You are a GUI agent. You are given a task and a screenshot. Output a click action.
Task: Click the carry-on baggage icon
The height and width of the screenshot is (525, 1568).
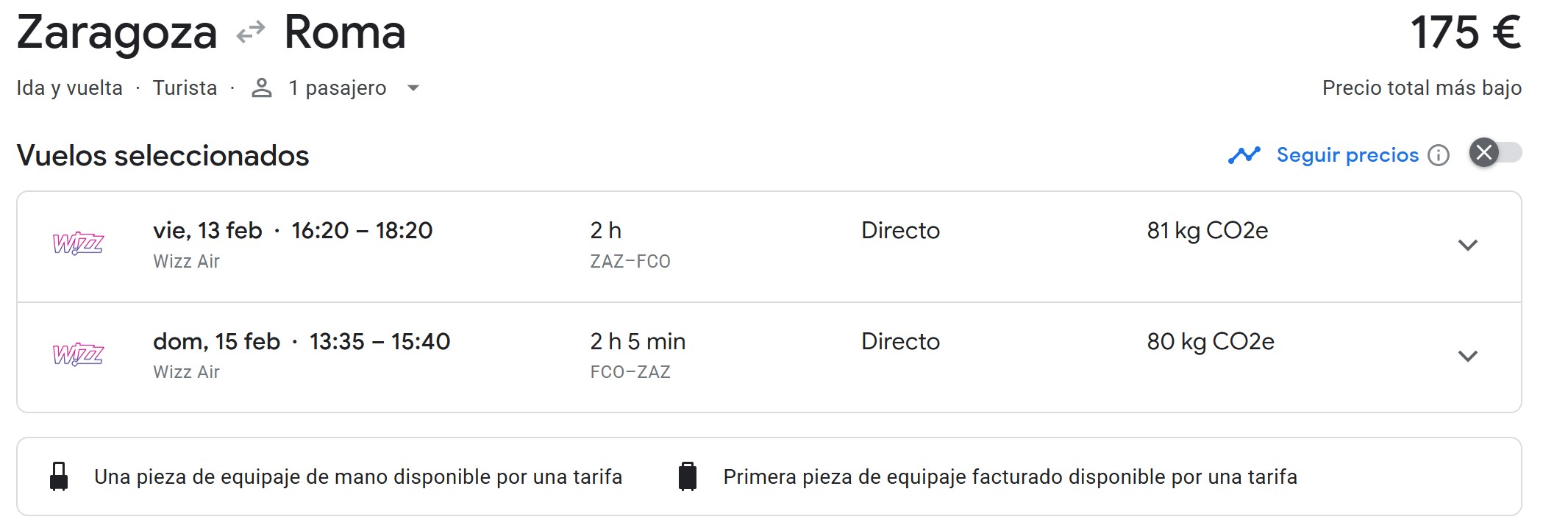(59, 476)
